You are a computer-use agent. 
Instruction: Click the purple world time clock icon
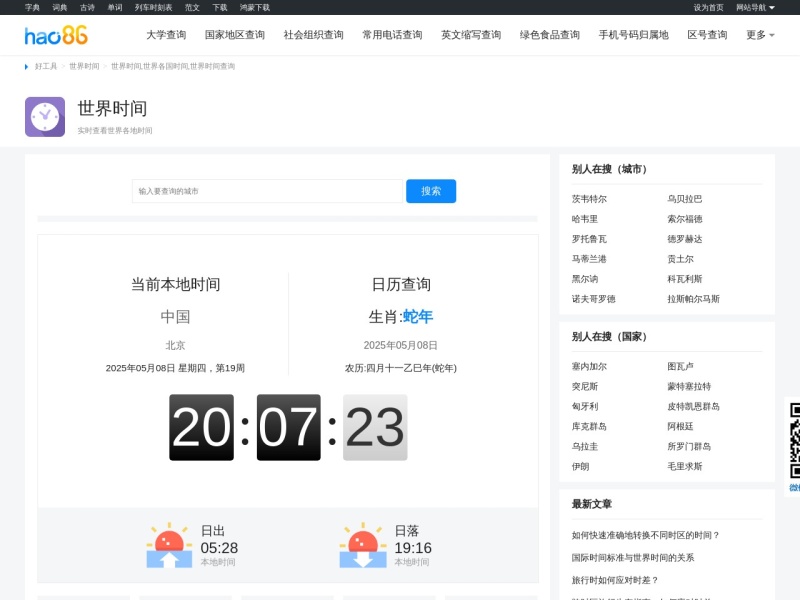coord(45,117)
